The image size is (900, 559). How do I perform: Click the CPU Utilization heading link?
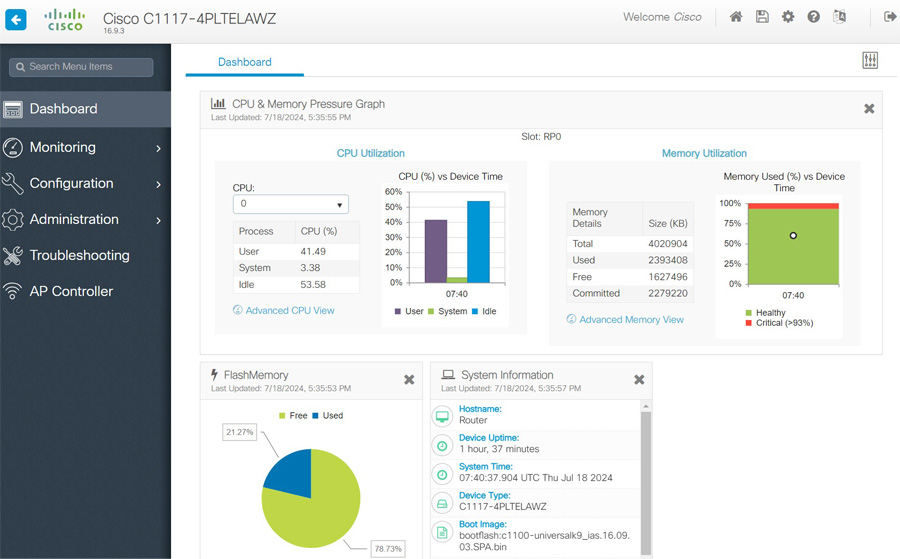pyautogui.click(x=371, y=153)
